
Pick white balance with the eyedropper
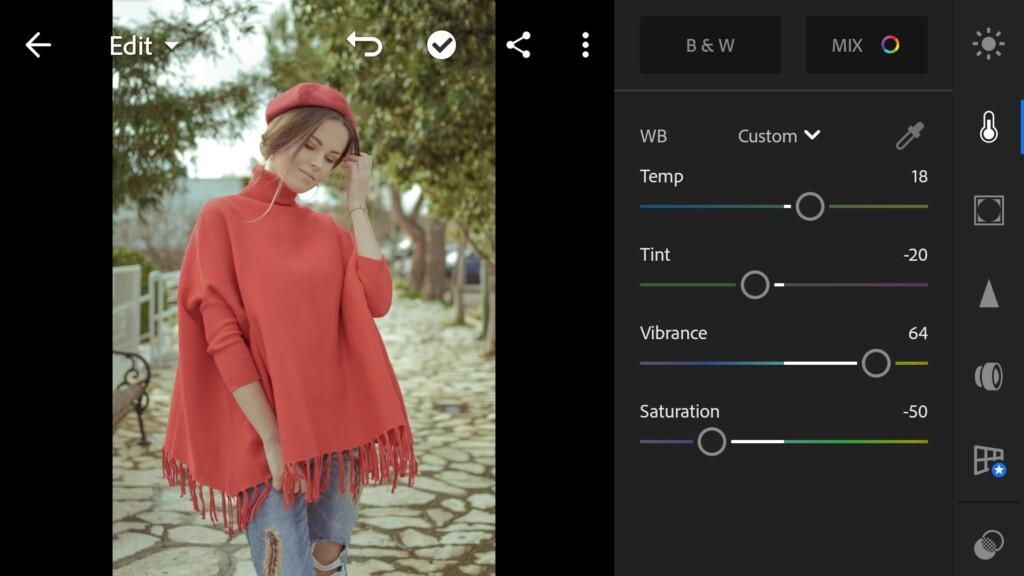(x=910, y=136)
